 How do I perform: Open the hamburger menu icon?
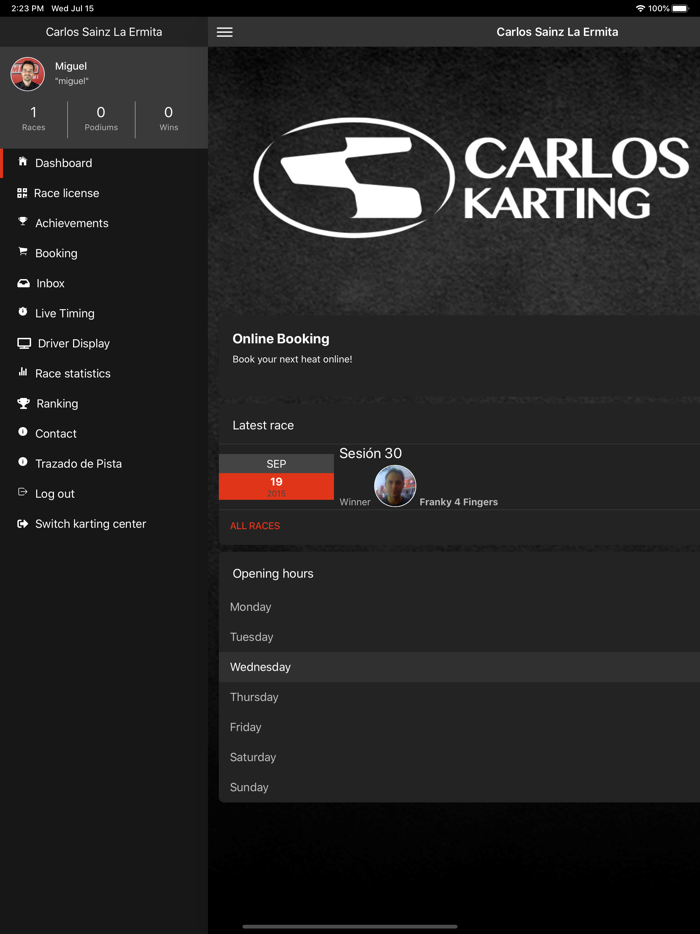(x=225, y=32)
